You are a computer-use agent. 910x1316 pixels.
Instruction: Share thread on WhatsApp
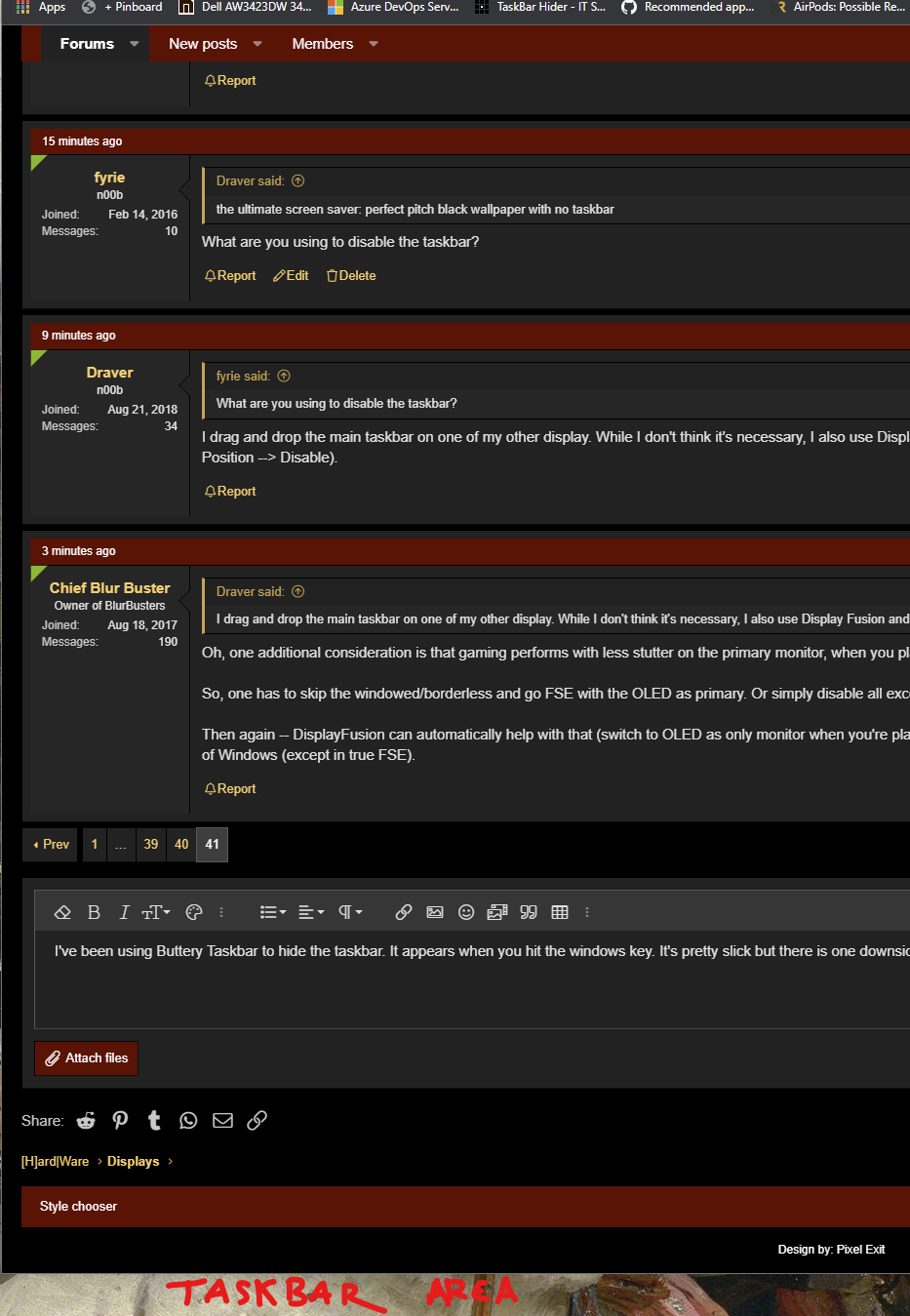(x=188, y=1120)
